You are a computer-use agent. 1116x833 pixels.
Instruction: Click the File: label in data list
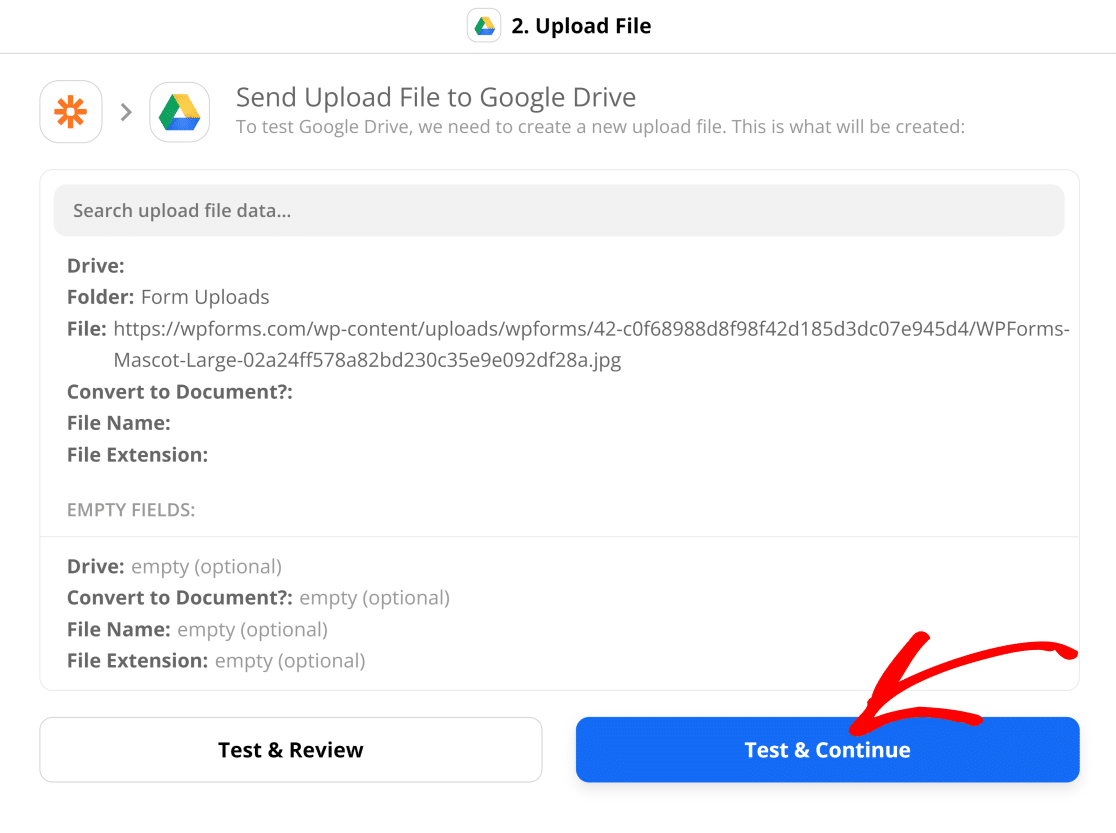click(x=86, y=329)
